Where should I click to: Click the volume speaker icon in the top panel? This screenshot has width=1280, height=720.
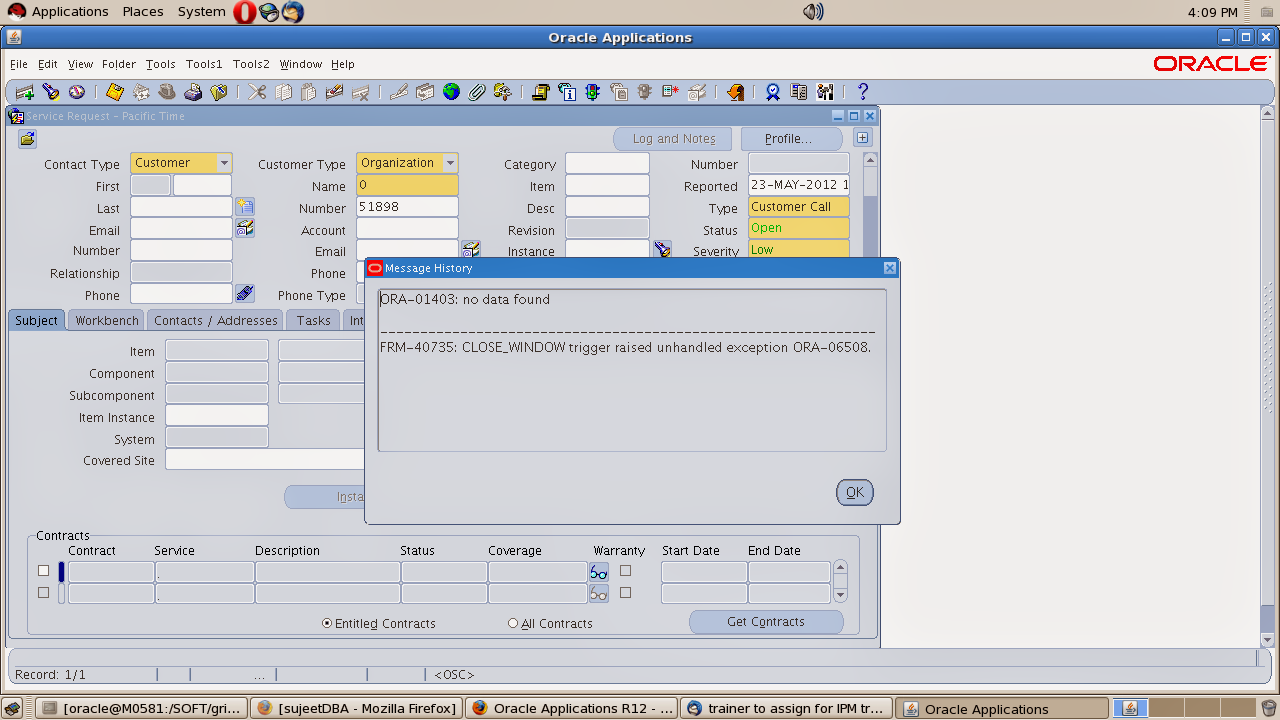pyautogui.click(x=813, y=12)
